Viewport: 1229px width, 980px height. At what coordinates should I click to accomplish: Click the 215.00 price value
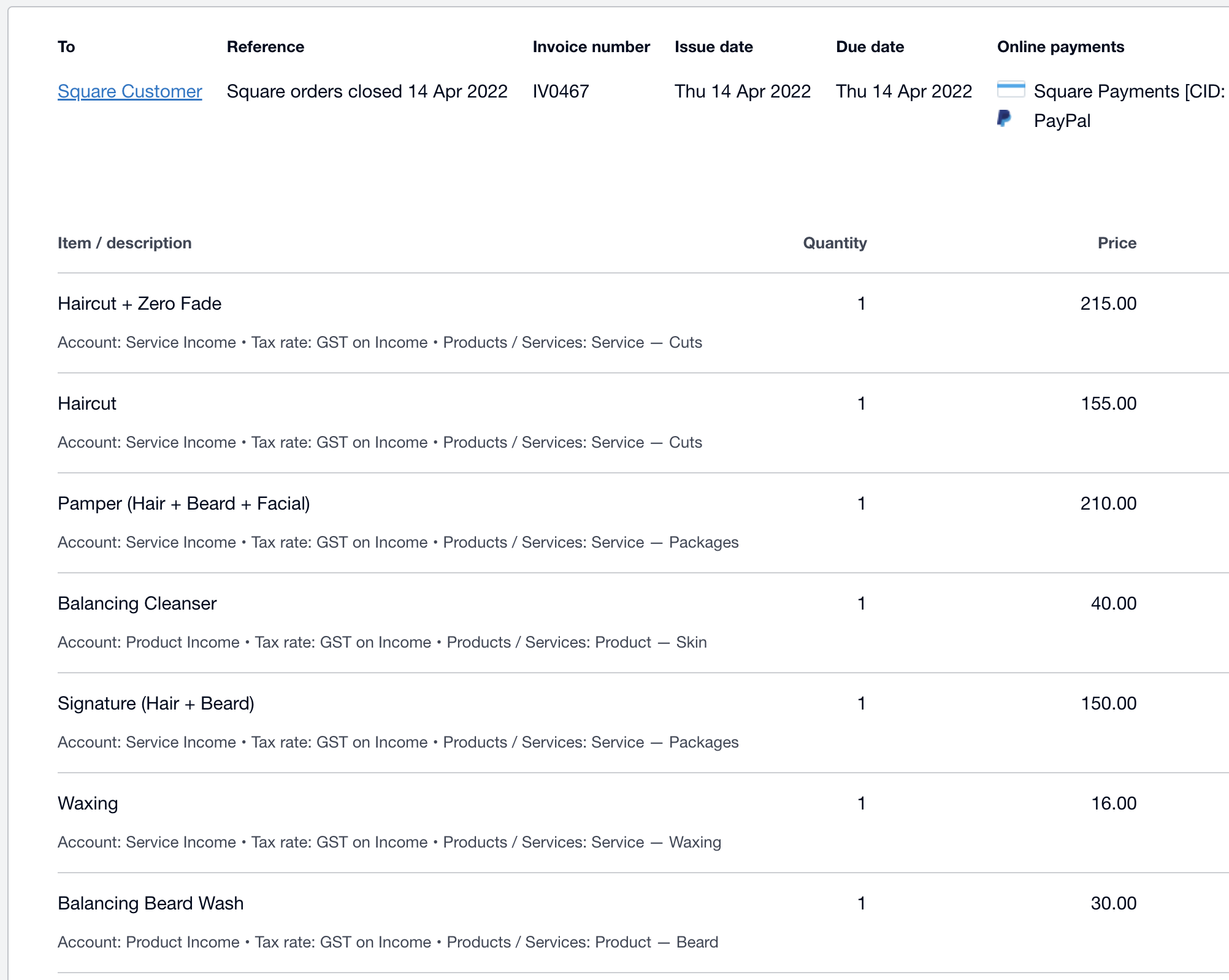[x=1108, y=304]
